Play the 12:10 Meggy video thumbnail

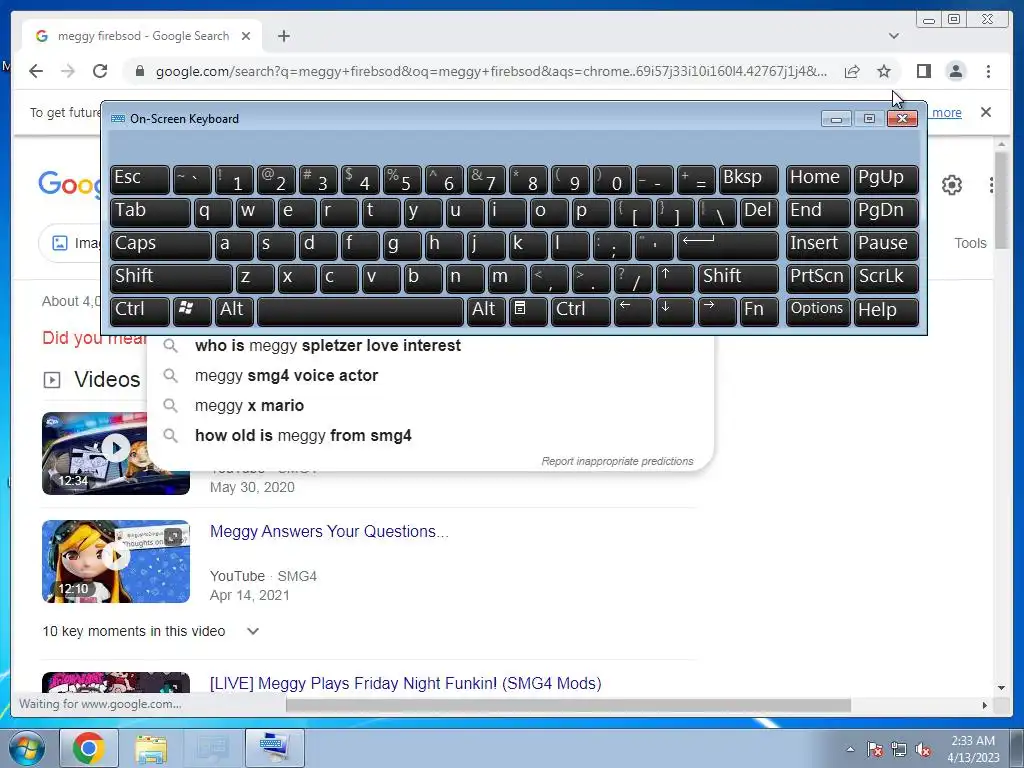click(116, 562)
